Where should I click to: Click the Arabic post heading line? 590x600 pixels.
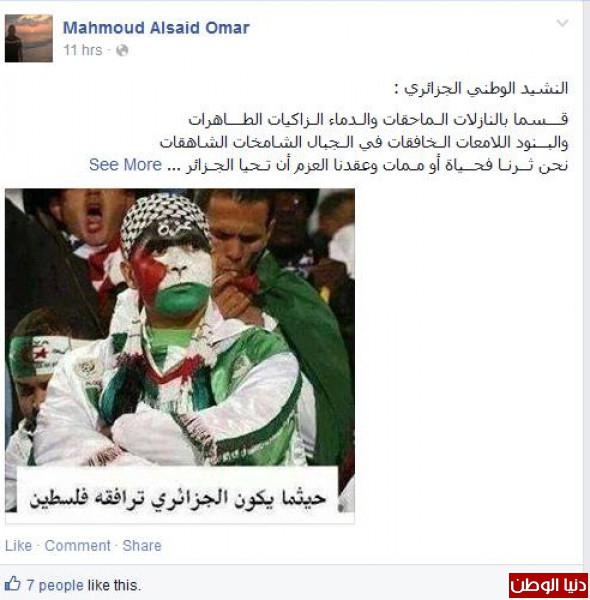(481, 88)
